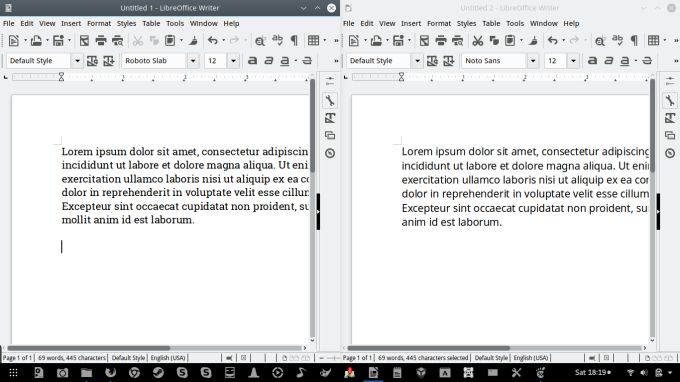The width and height of the screenshot is (680, 382).
Task: Click Cut icon in Untitled 2 toolbar
Action: [x=477, y=41]
